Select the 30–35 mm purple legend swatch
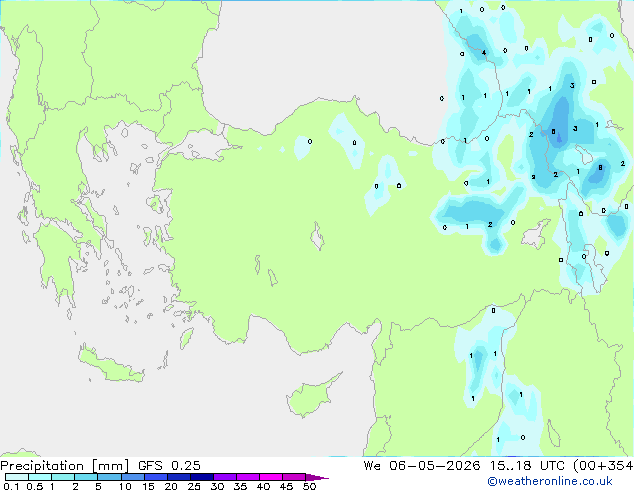 (225, 477)
